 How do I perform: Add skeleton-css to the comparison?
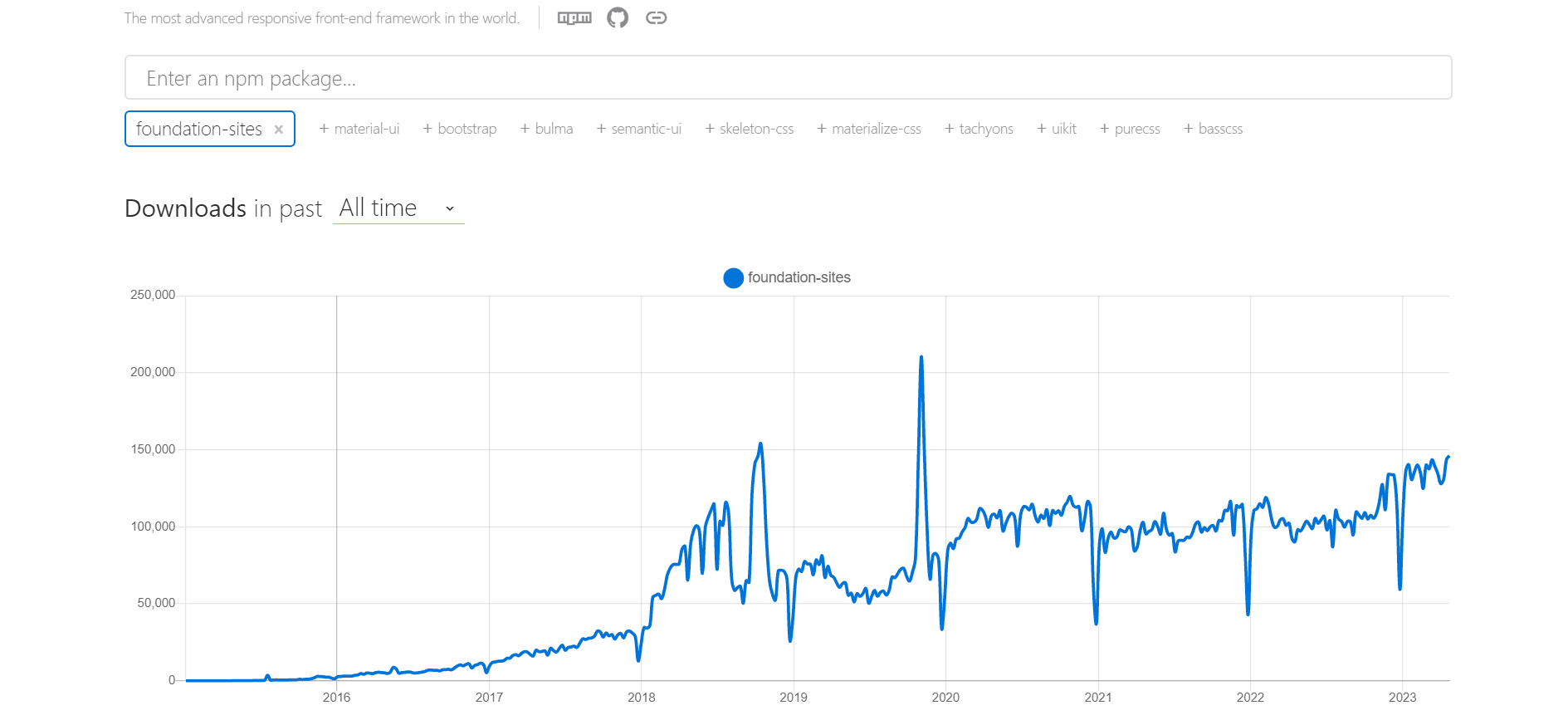(x=750, y=129)
